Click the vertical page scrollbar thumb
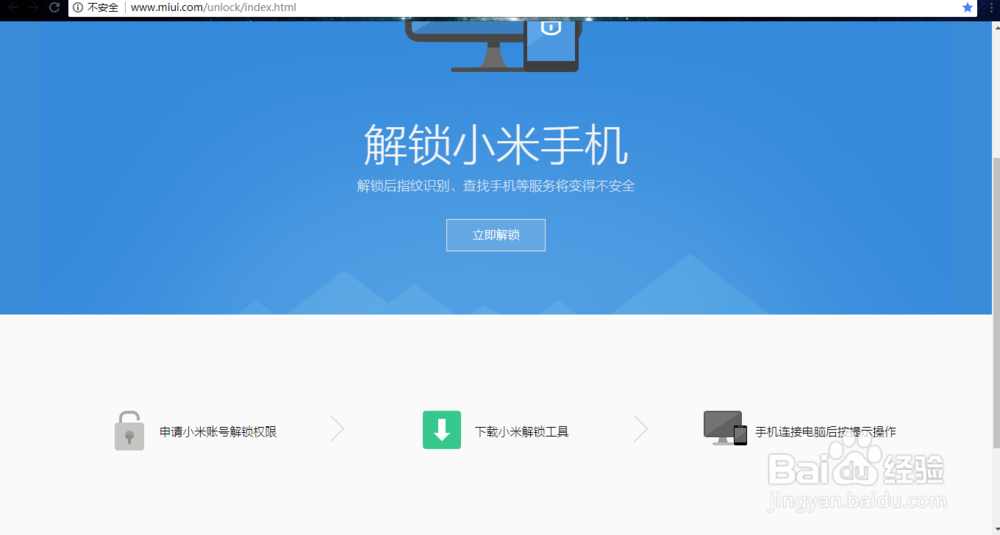 [996, 302]
